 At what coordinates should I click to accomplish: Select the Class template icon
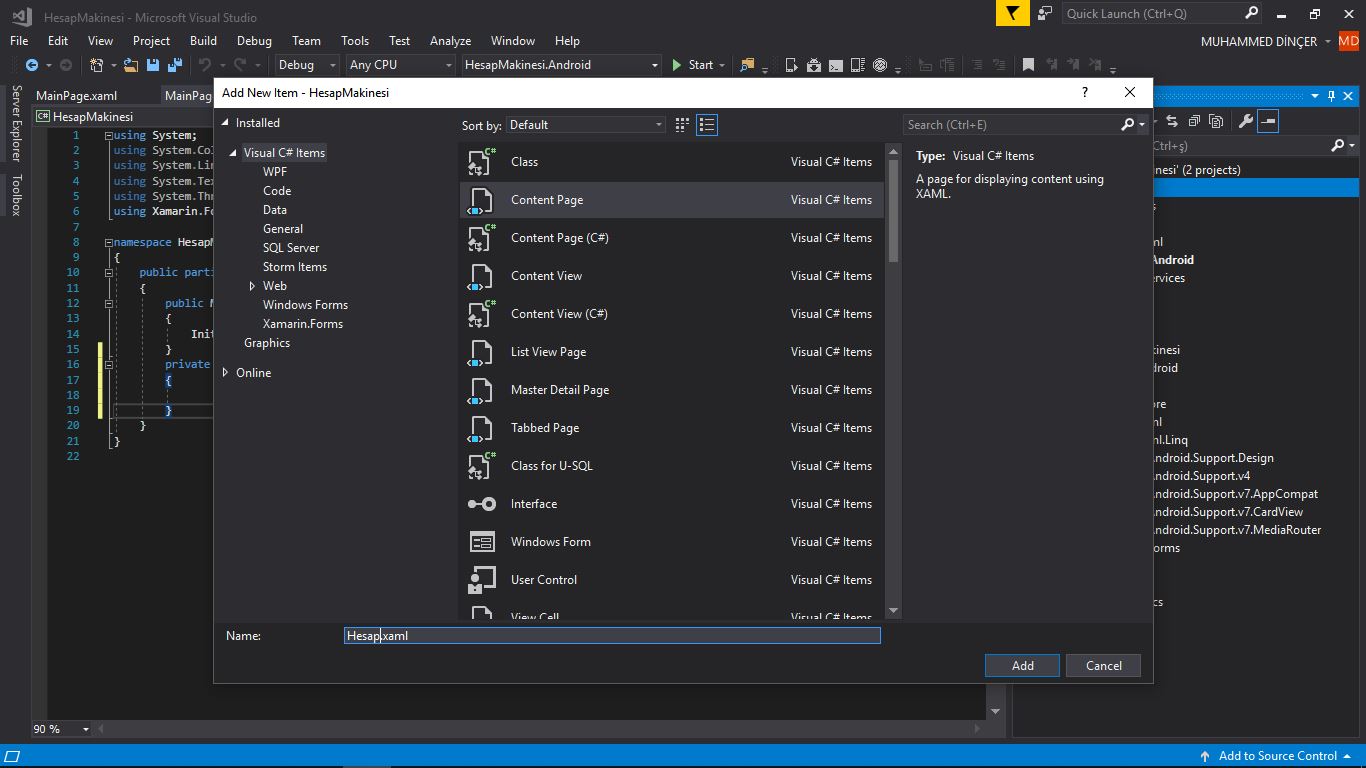482,162
